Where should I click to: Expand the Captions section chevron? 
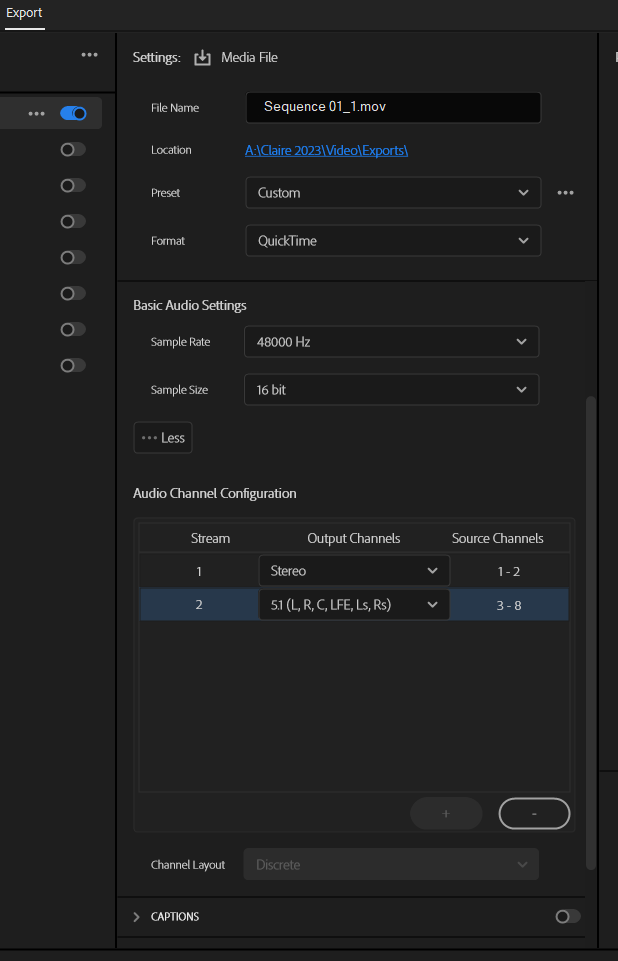137,917
